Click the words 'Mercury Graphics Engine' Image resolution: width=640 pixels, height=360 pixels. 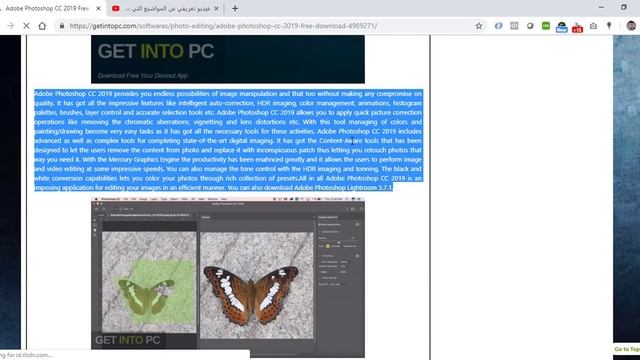coord(144,160)
